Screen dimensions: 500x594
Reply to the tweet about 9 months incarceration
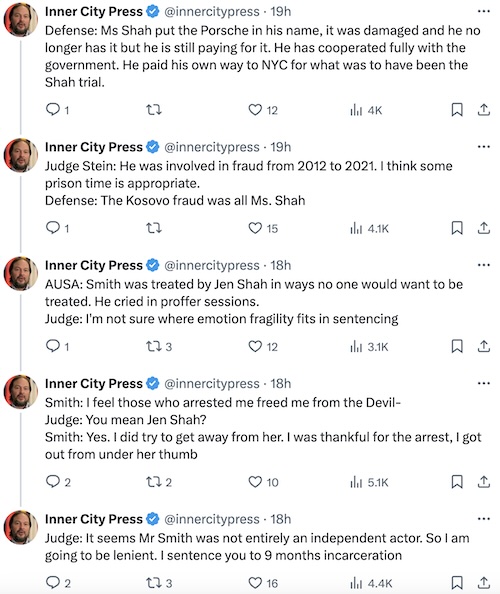tap(58, 583)
